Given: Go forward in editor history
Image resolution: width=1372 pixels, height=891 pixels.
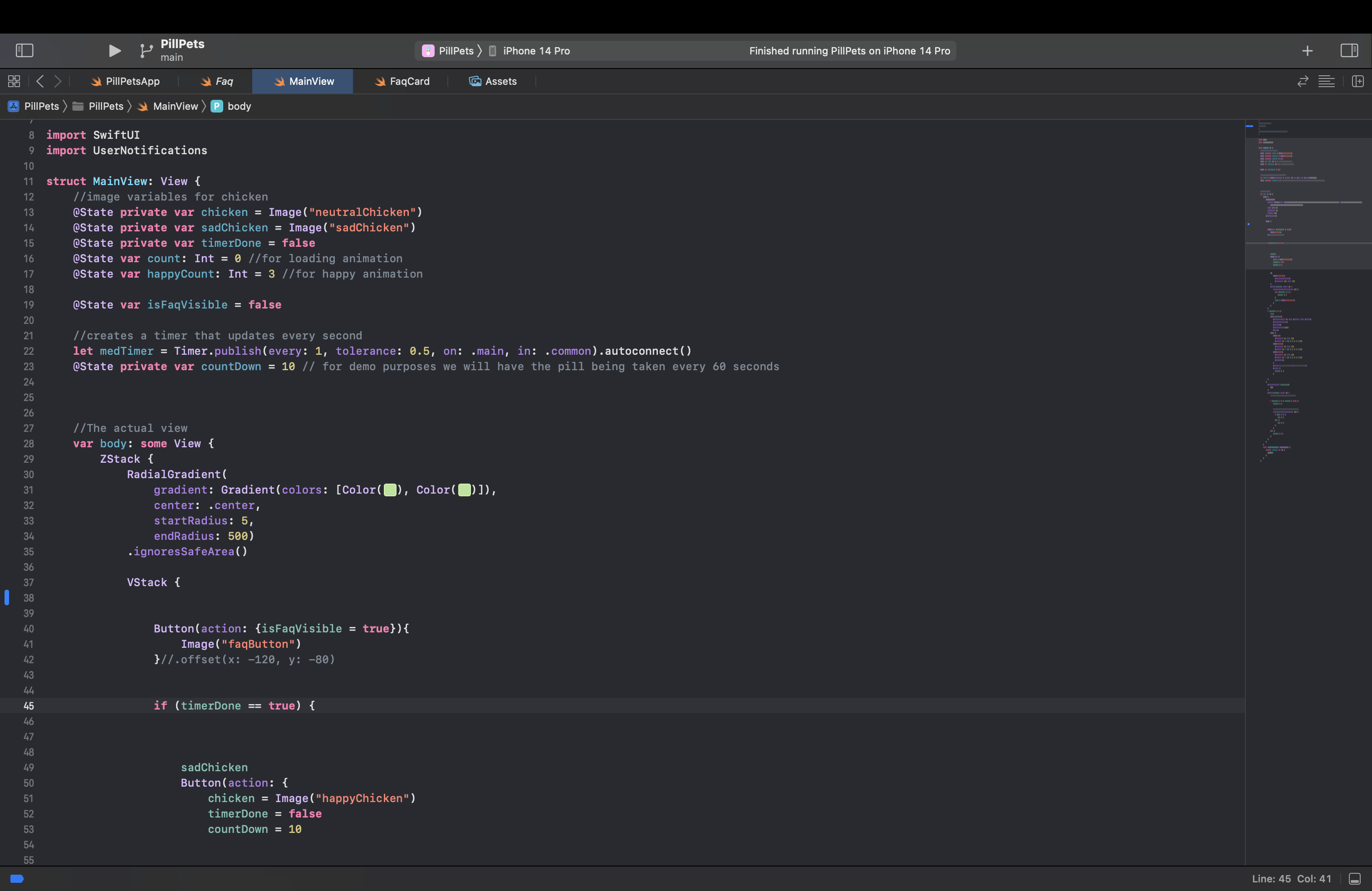Looking at the screenshot, I should [x=58, y=81].
